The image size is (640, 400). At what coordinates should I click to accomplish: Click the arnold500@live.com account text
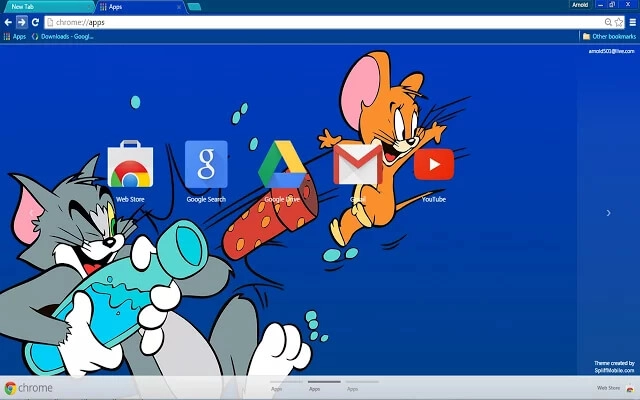point(611,51)
